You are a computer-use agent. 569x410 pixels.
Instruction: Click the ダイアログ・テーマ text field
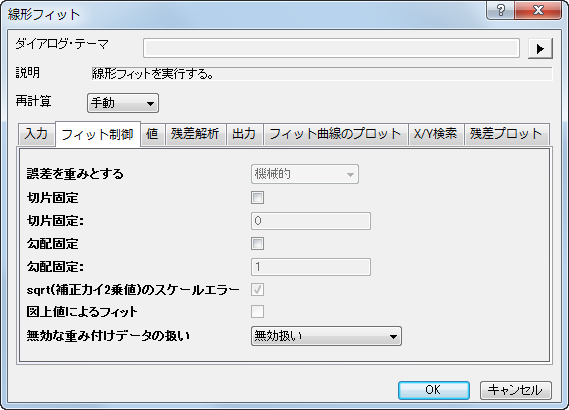(331, 48)
